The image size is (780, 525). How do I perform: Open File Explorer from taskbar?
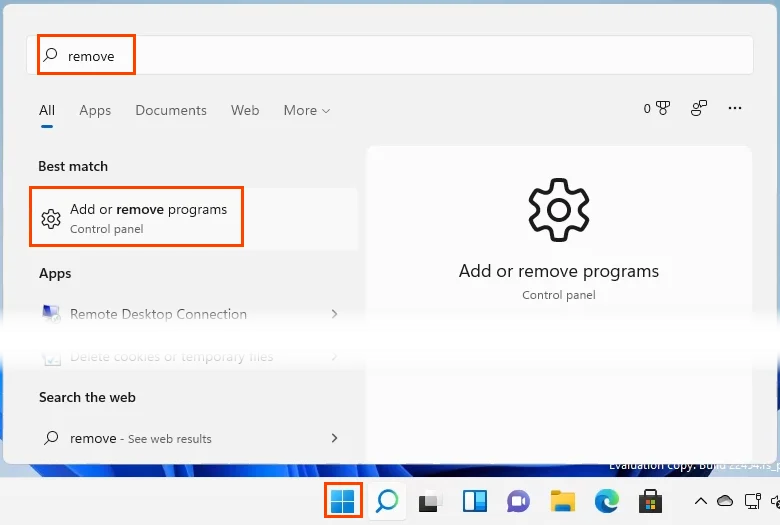coord(563,501)
